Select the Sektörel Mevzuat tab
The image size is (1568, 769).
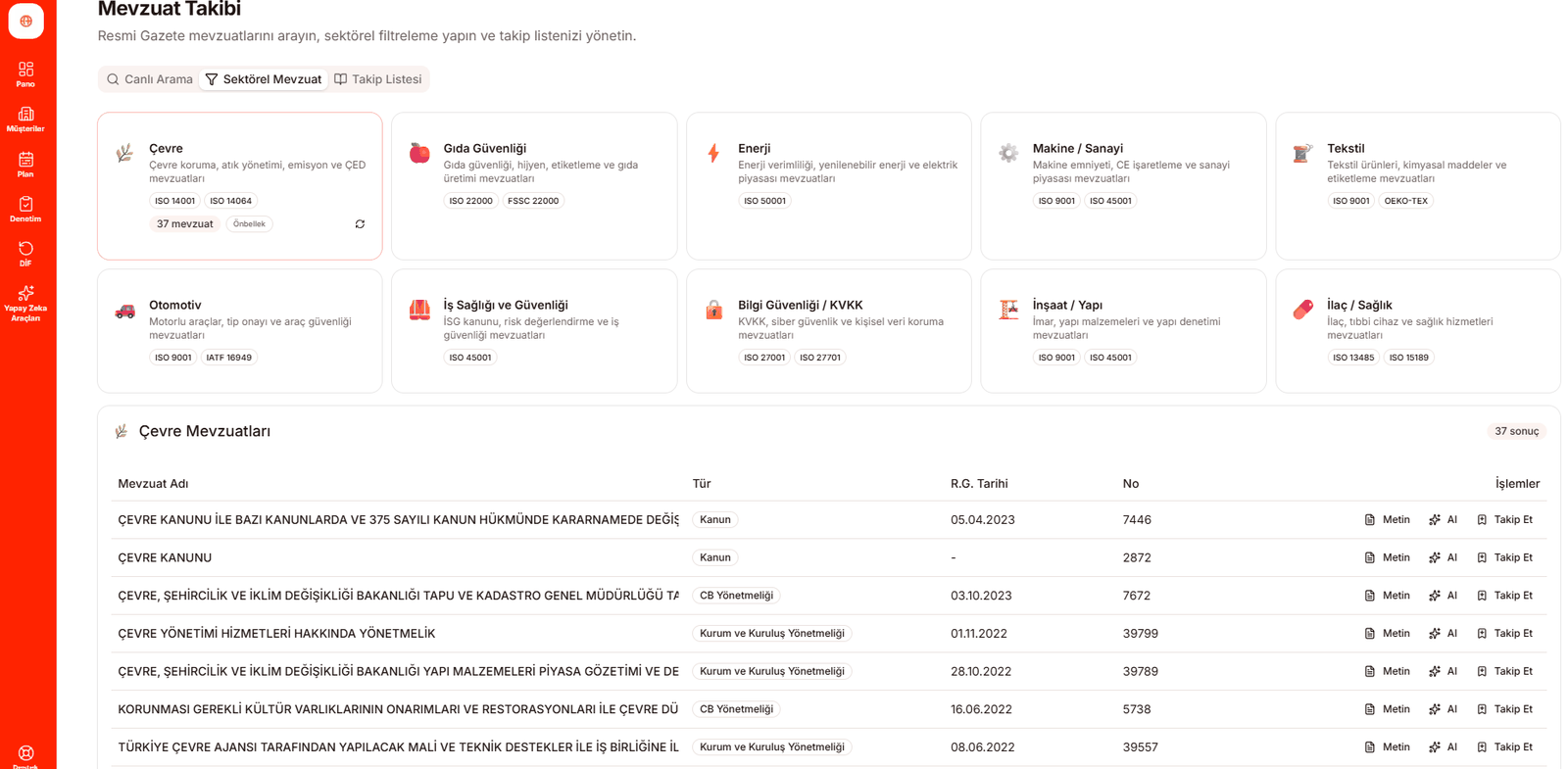coord(264,79)
